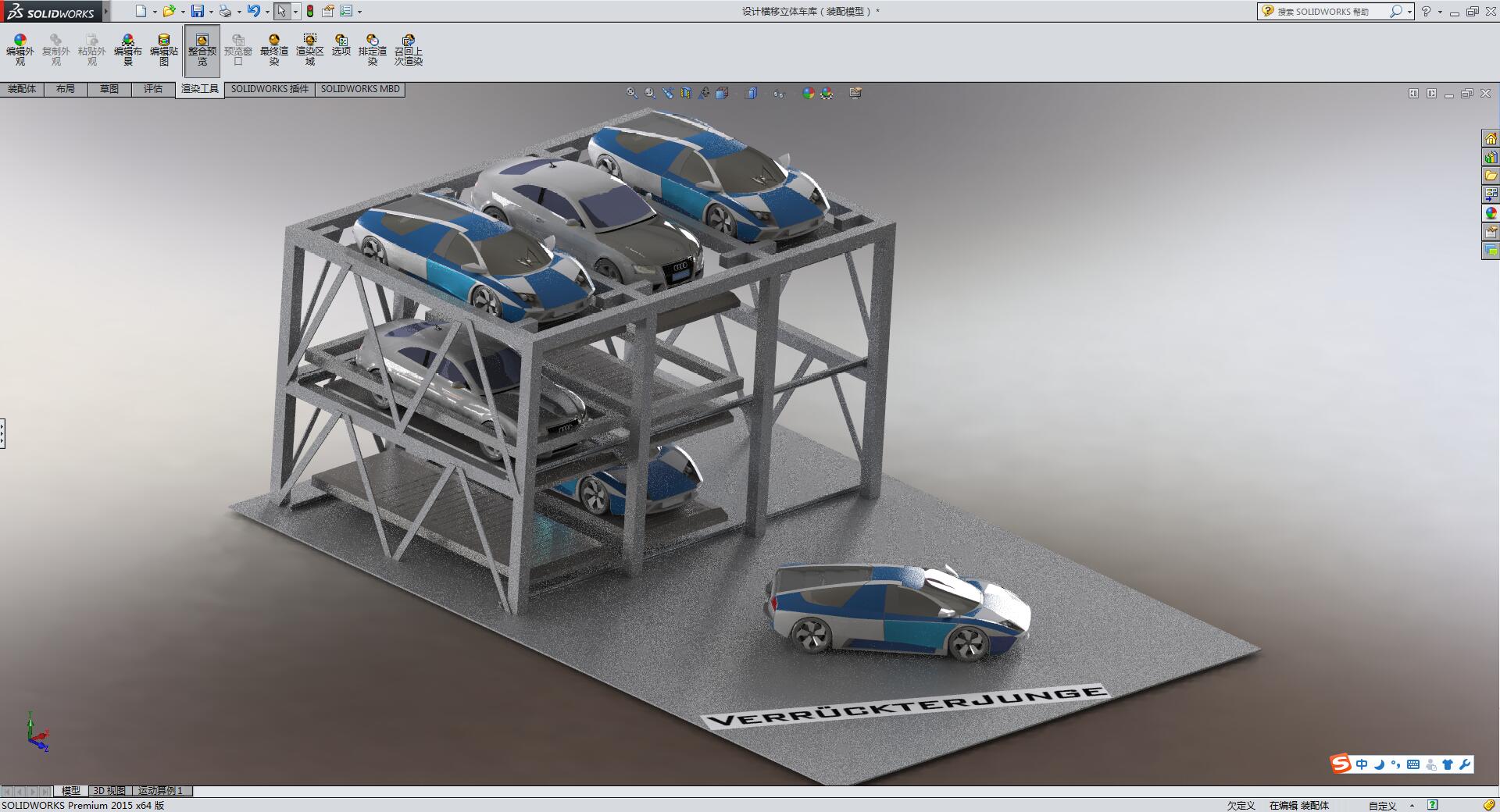Open the Hide/Show Items glasses icon

(x=779, y=94)
